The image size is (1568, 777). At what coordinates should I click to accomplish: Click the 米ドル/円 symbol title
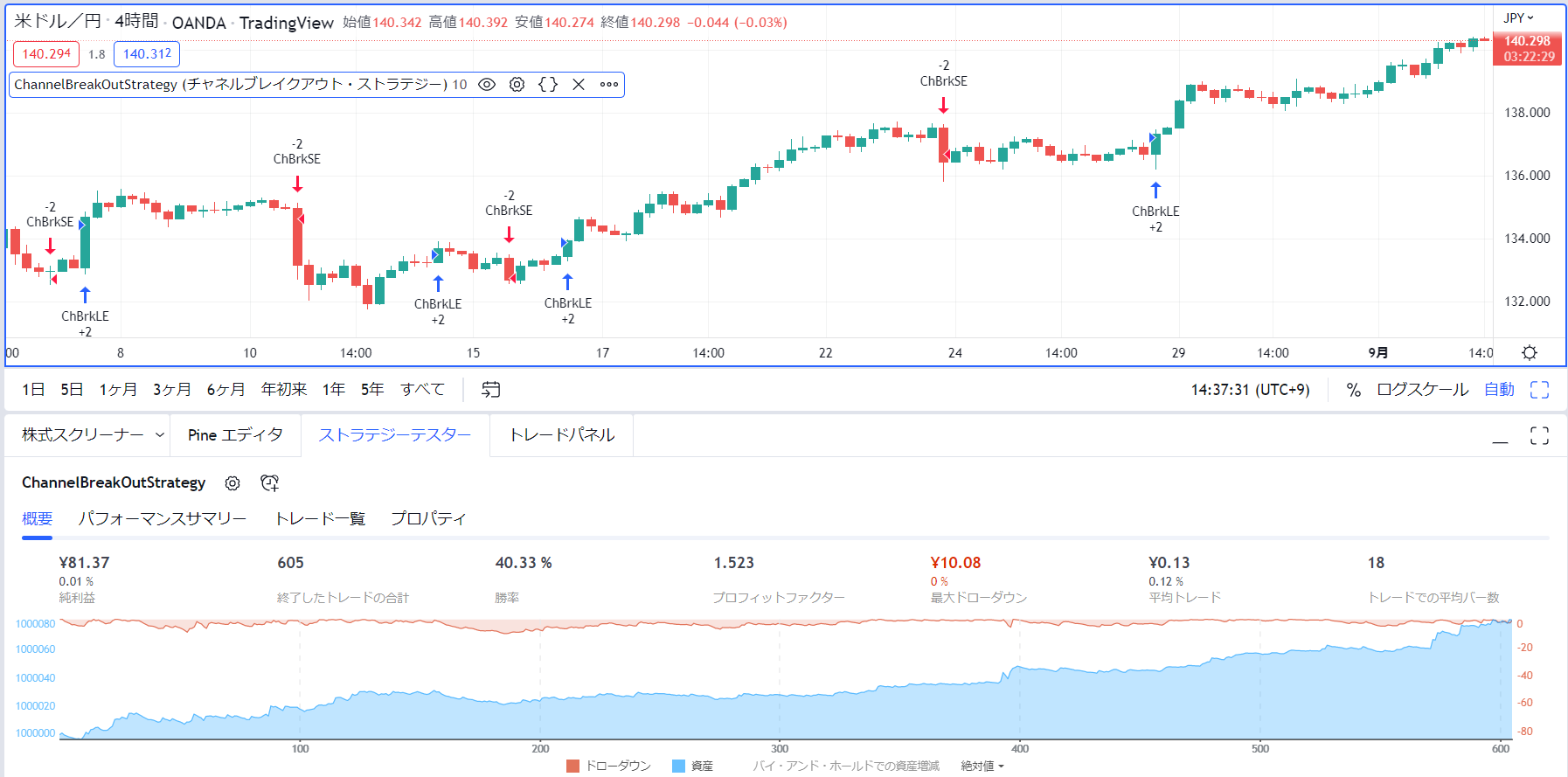point(58,22)
